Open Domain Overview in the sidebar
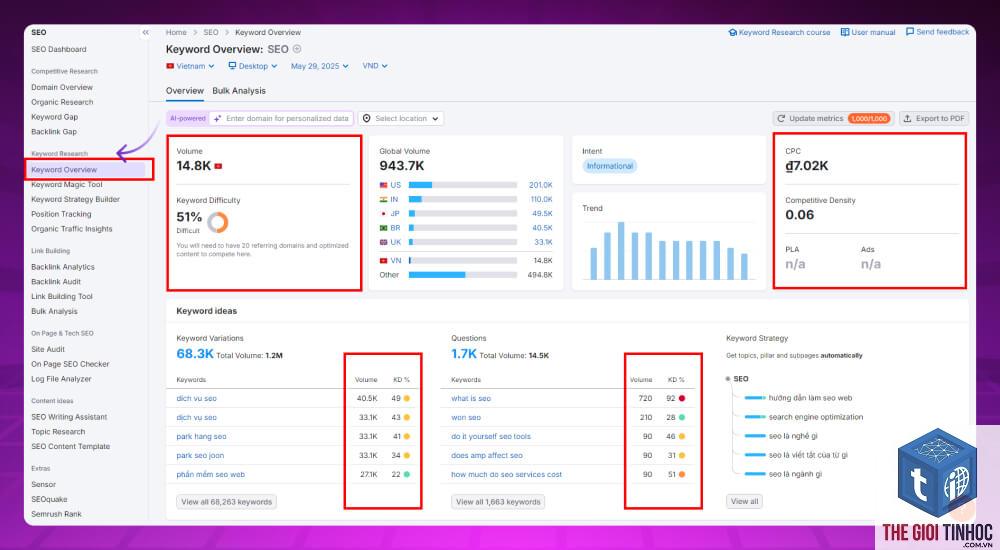1000x550 pixels. pyautogui.click(x=62, y=87)
